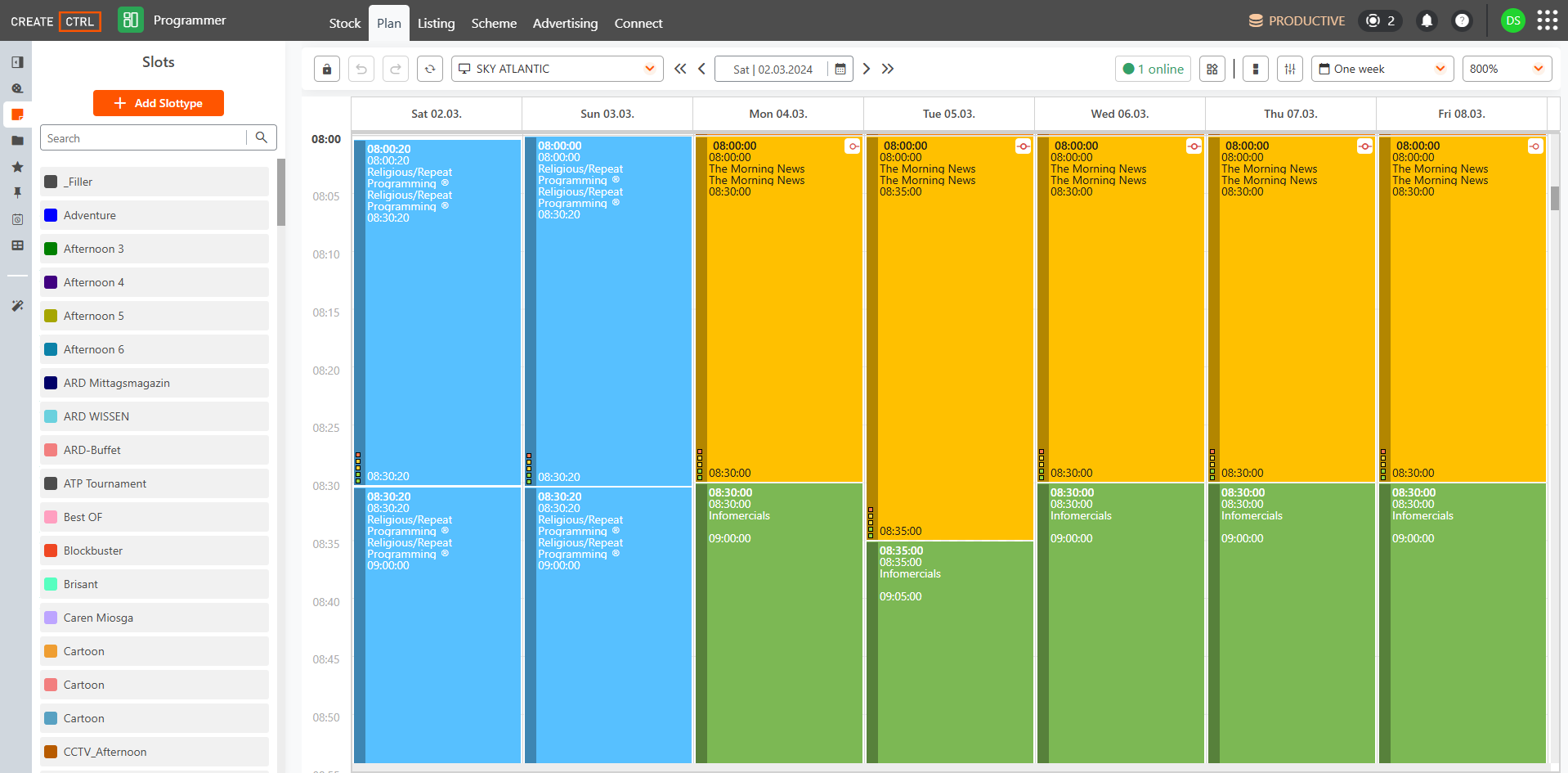Collapse the side panel via the sidebar toggle icon
Screen dimensions: 1568x773
point(17,62)
